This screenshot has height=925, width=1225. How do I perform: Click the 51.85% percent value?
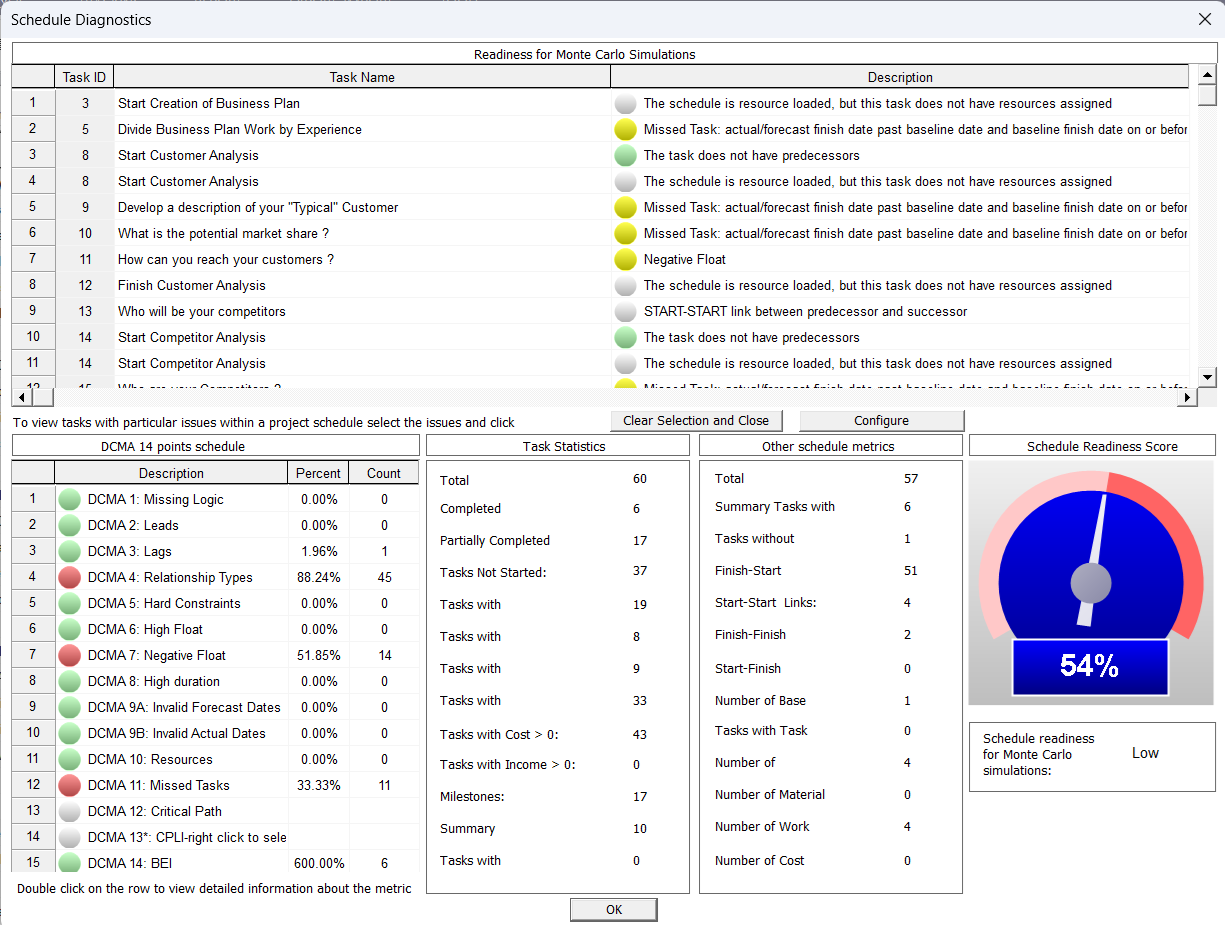[319, 655]
